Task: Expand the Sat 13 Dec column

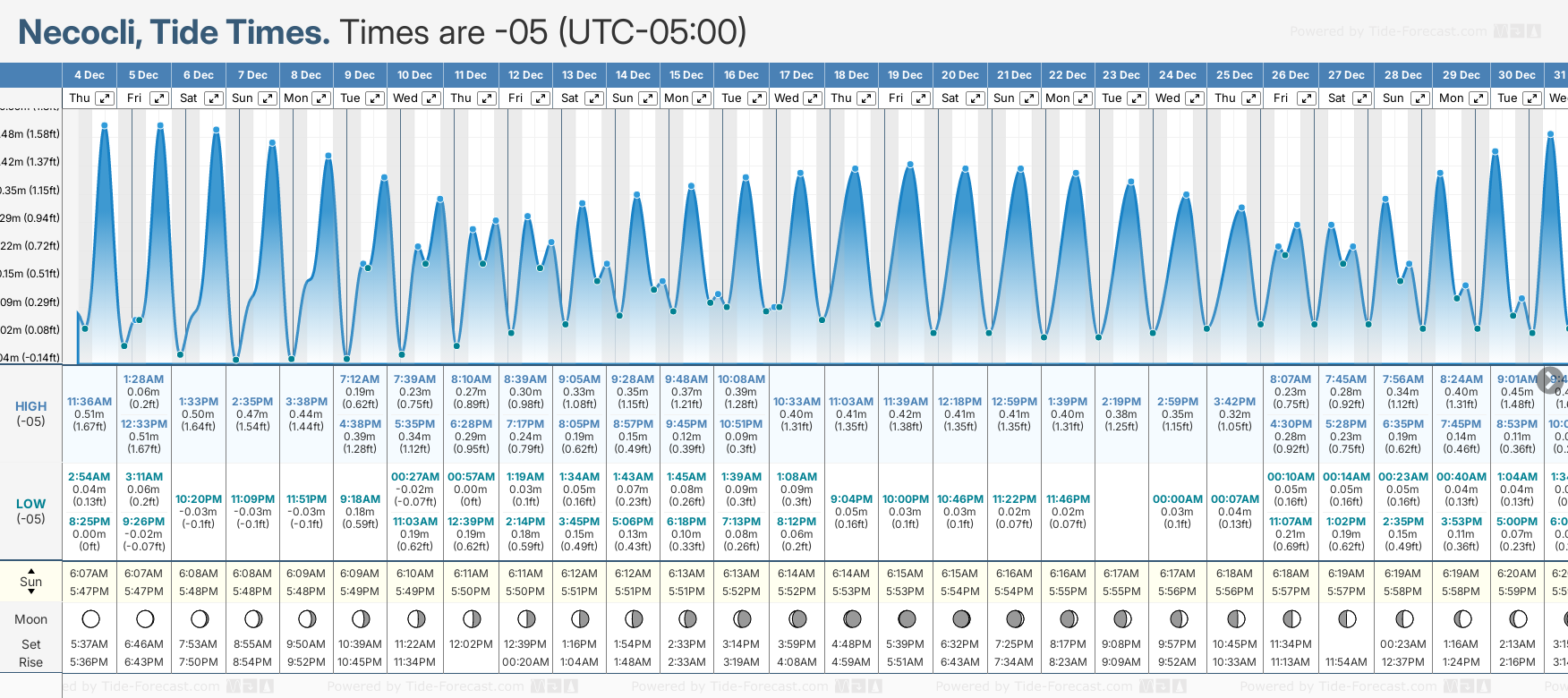Action: click(x=593, y=98)
